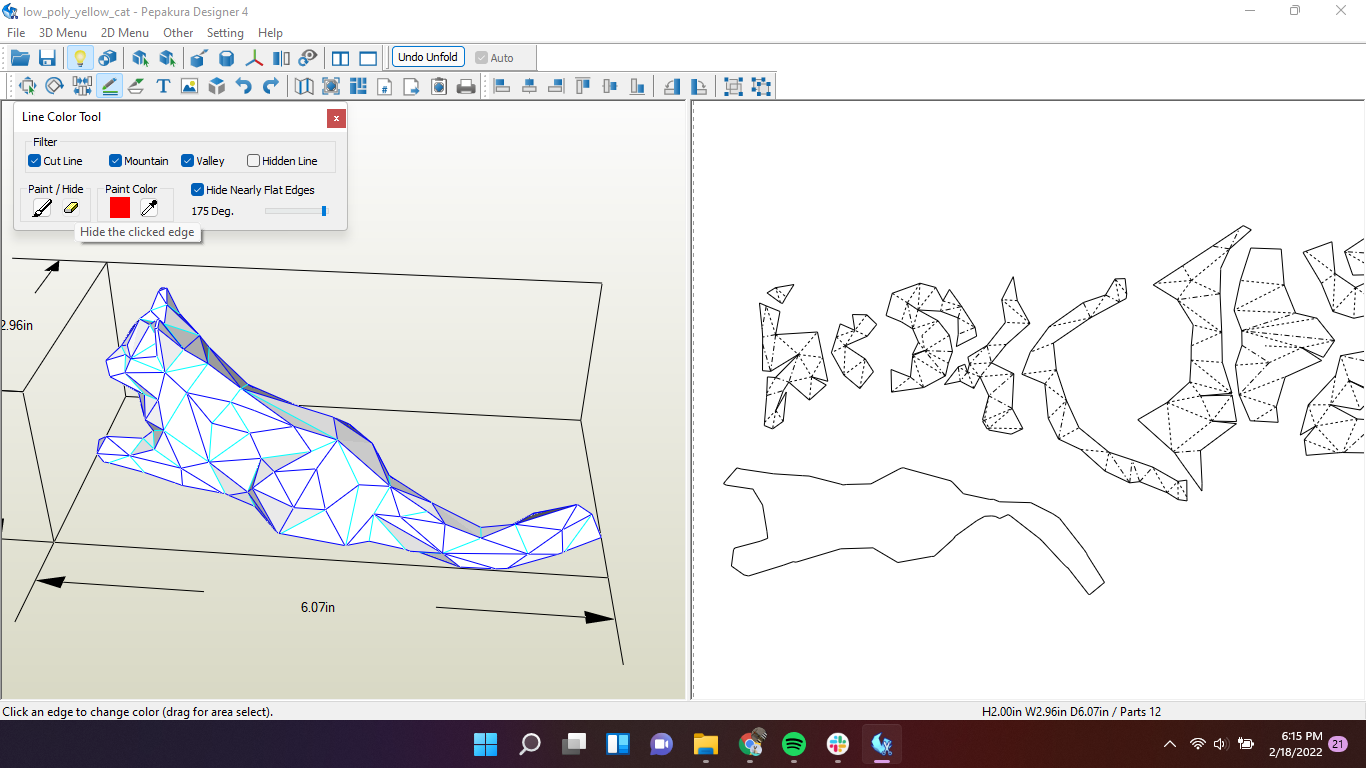Image resolution: width=1366 pixels, height=768 pixels.
Task: Select the eraser to hide clicked edges
Action: pyautogui.click(x=71, y=208)
